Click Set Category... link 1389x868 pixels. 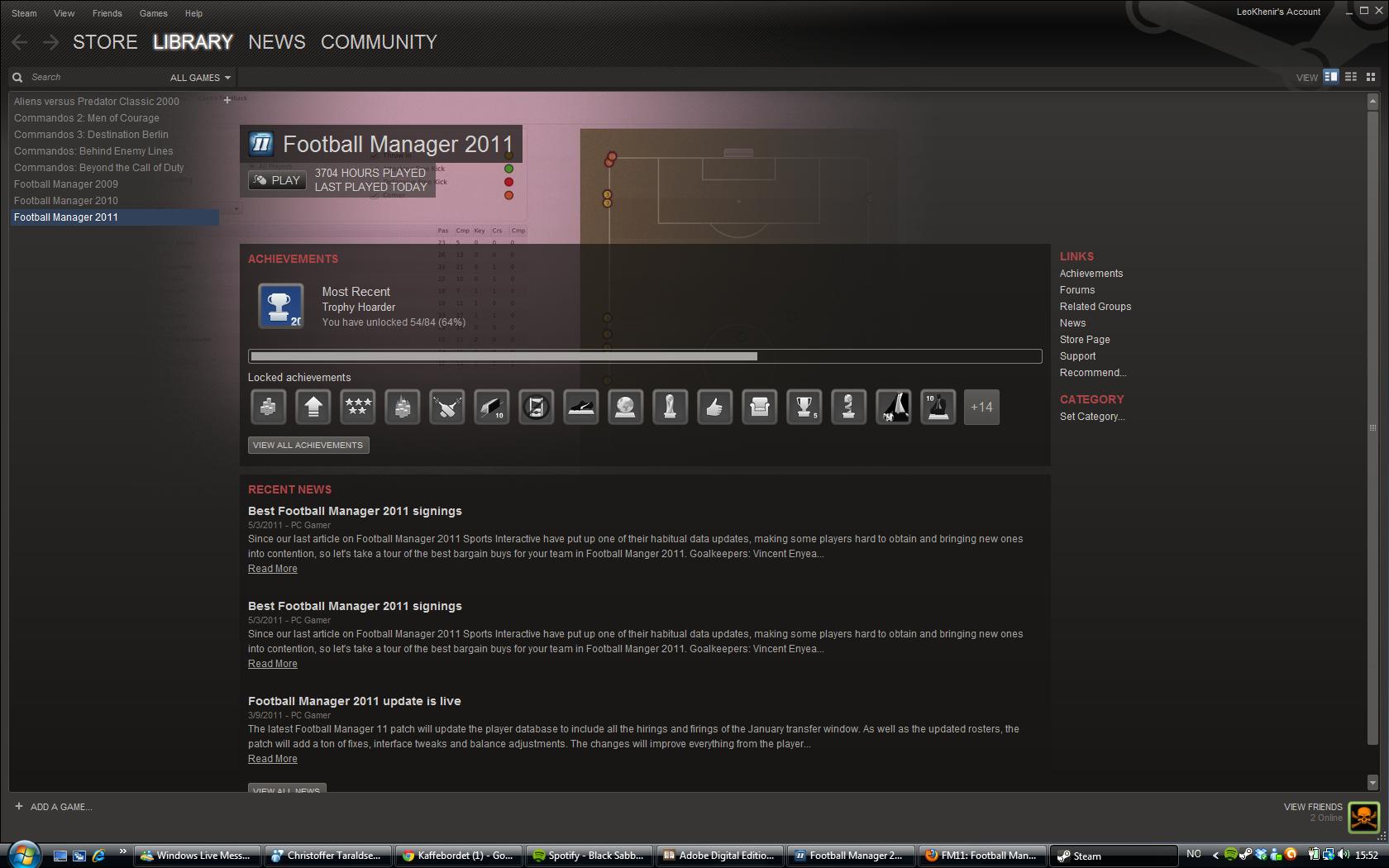pos(1092,417)
